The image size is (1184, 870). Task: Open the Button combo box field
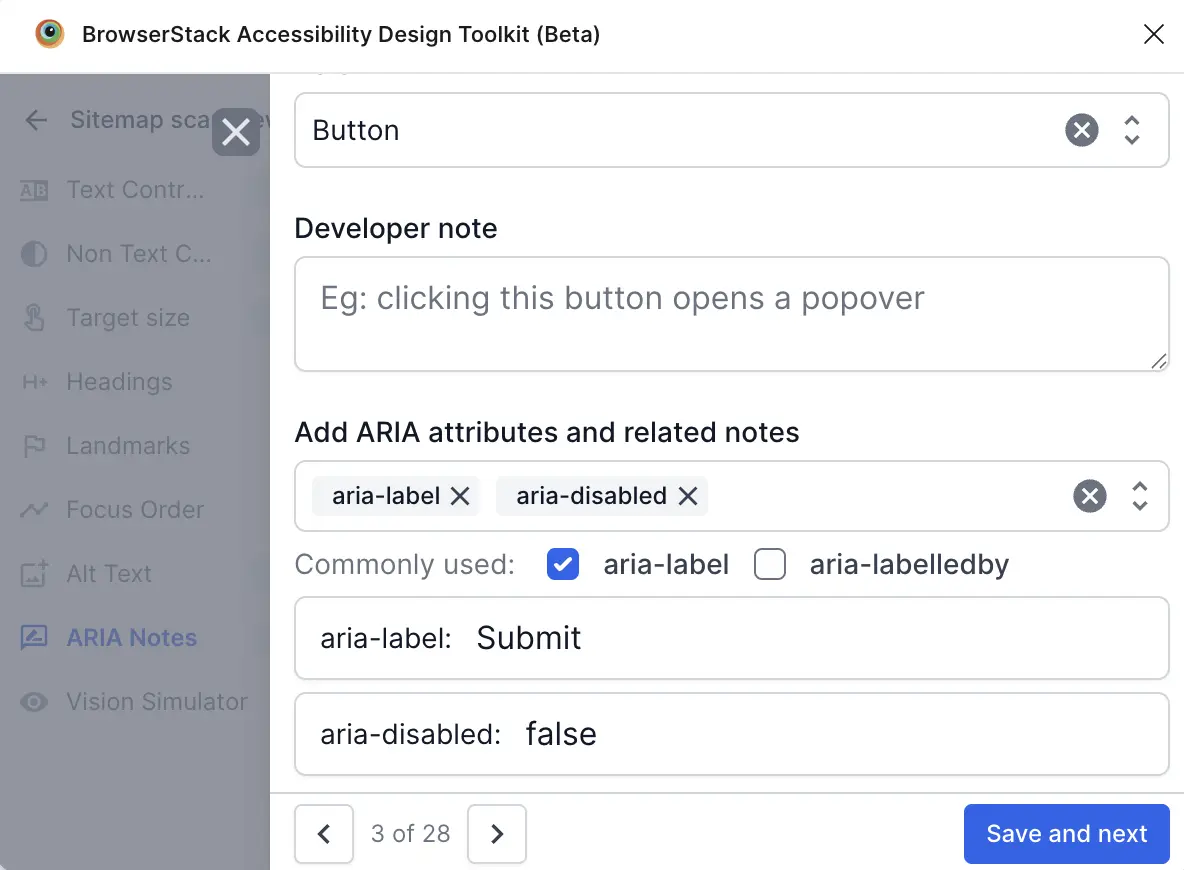732,130
